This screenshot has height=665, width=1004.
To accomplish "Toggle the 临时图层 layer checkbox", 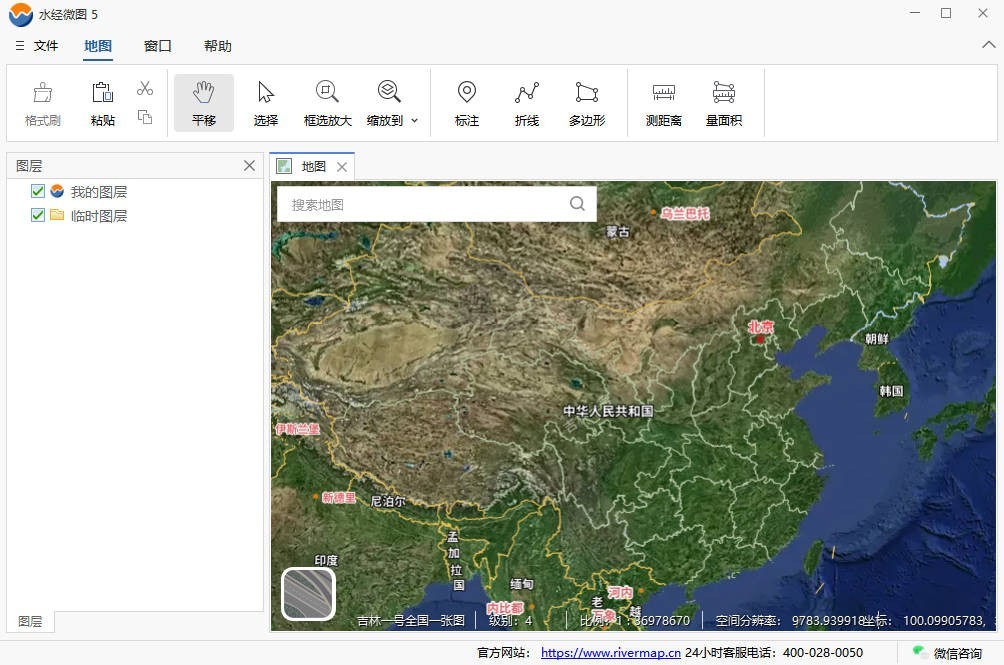I will point(38,215).
